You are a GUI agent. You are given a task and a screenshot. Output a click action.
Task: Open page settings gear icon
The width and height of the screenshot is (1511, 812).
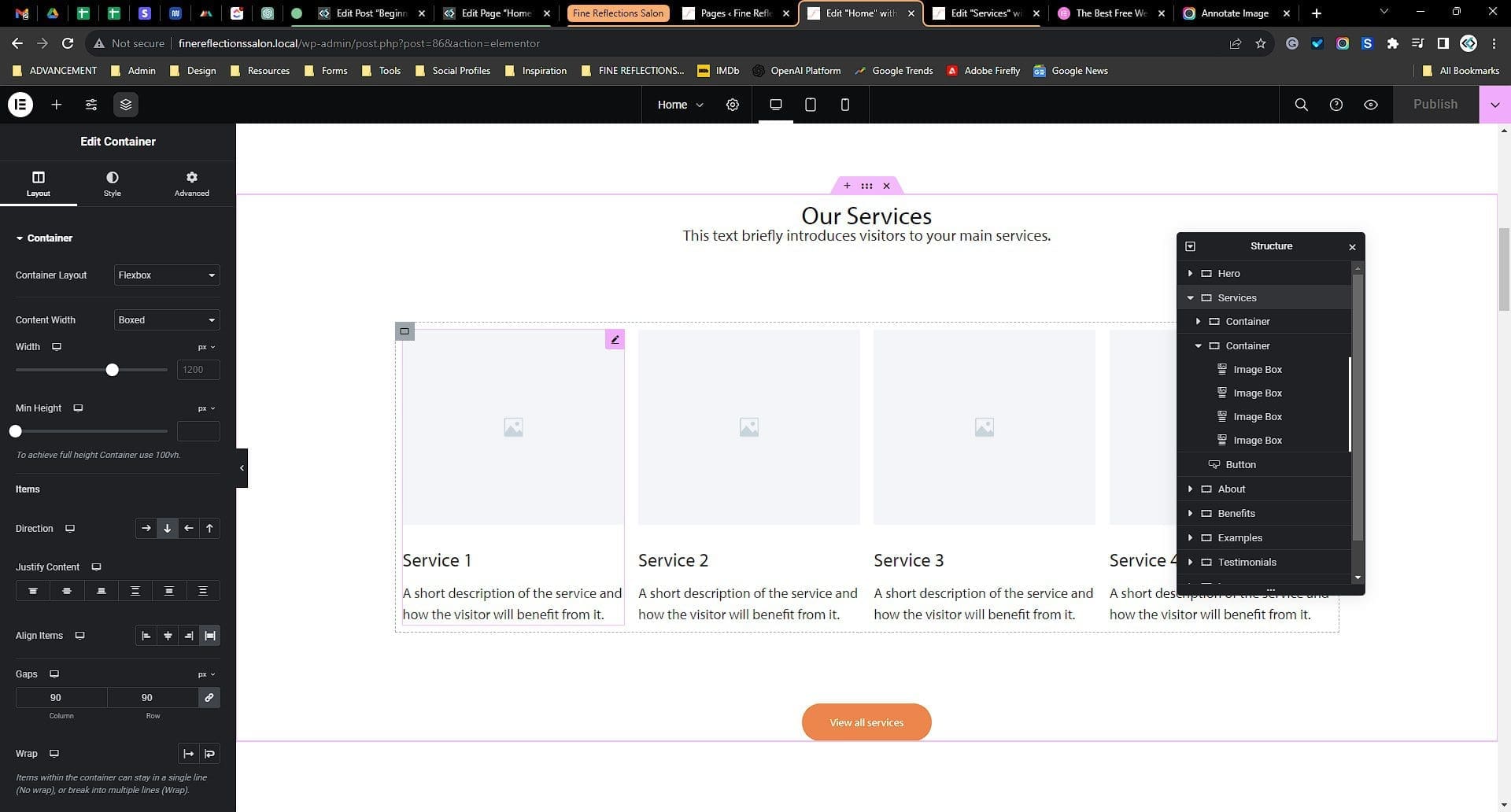(733, 105)
